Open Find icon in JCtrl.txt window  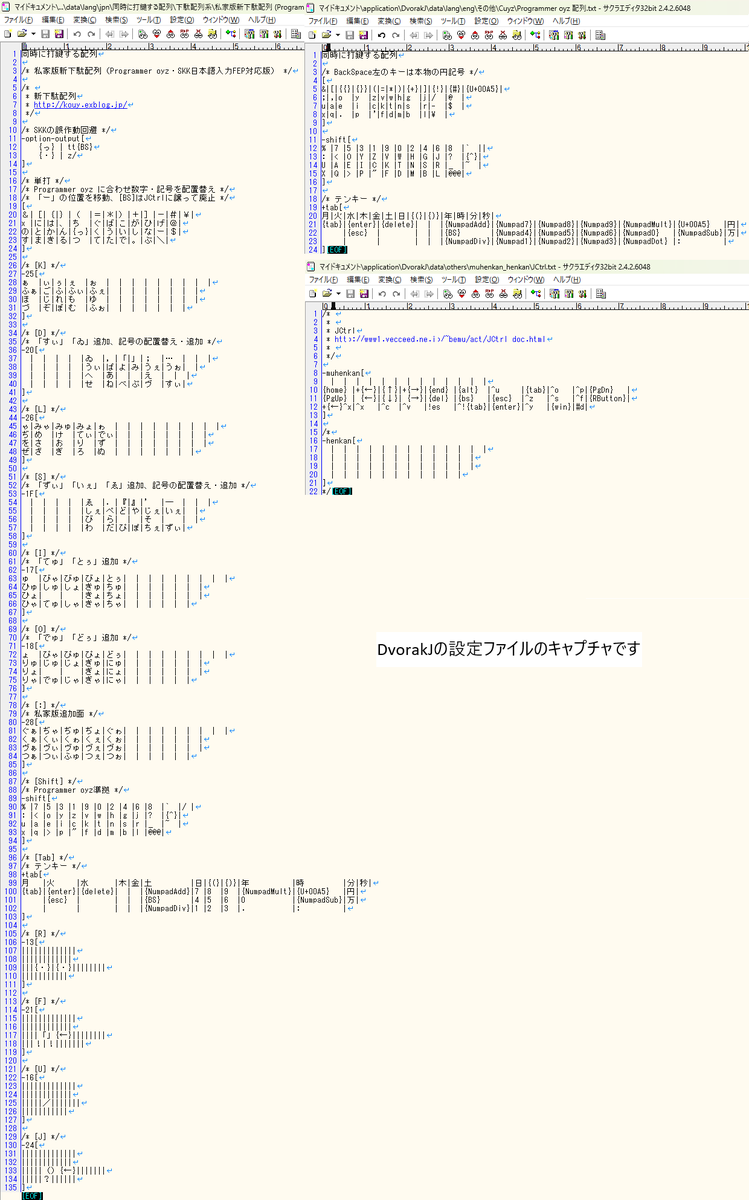[x=447, y=294]
